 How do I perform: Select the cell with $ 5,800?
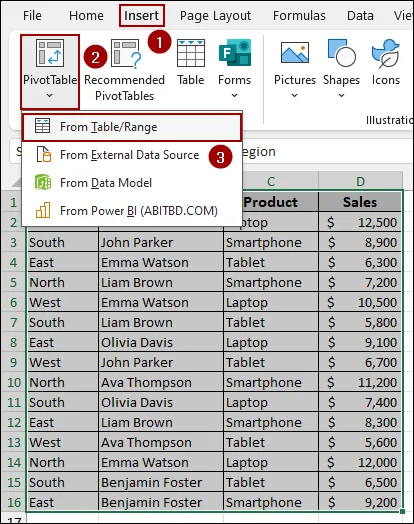(x=360, y=322)
